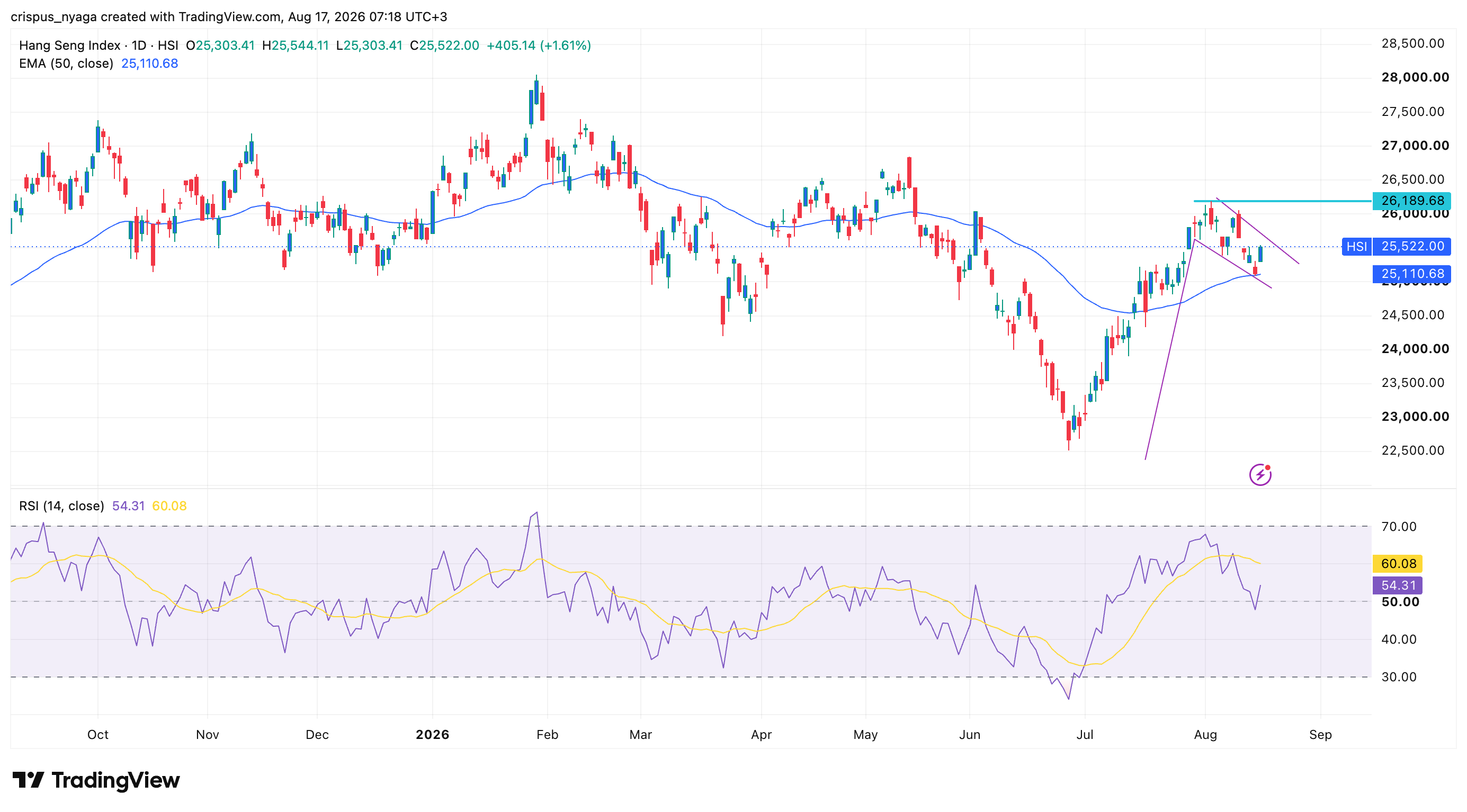Click RSI value 54.31 in legend
Viewport: 1467px width, 812px height.
(x=128, y=506)
